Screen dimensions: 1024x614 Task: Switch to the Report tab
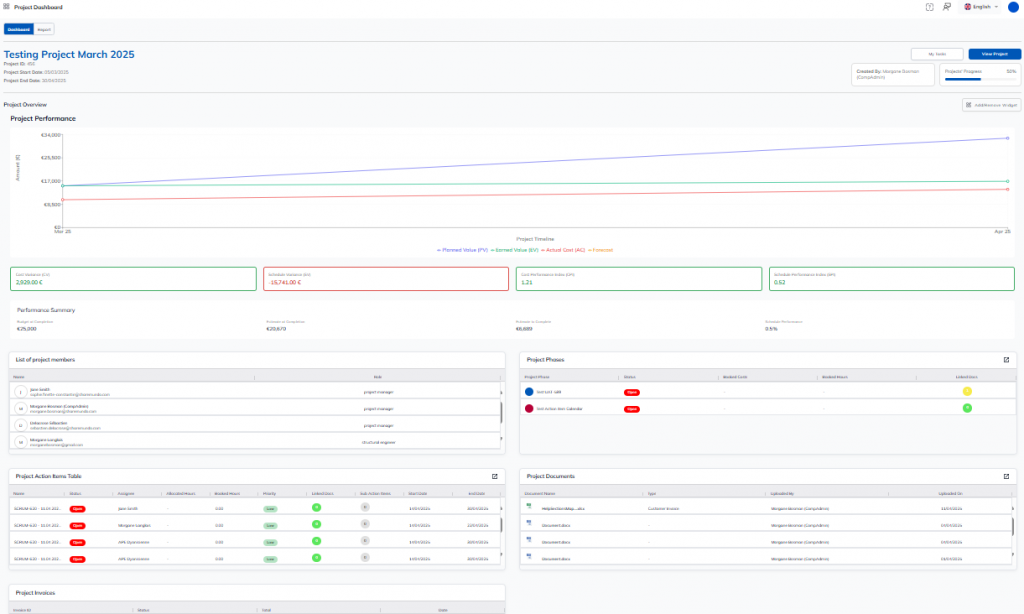pyautogui.click(x=45, y=29)
